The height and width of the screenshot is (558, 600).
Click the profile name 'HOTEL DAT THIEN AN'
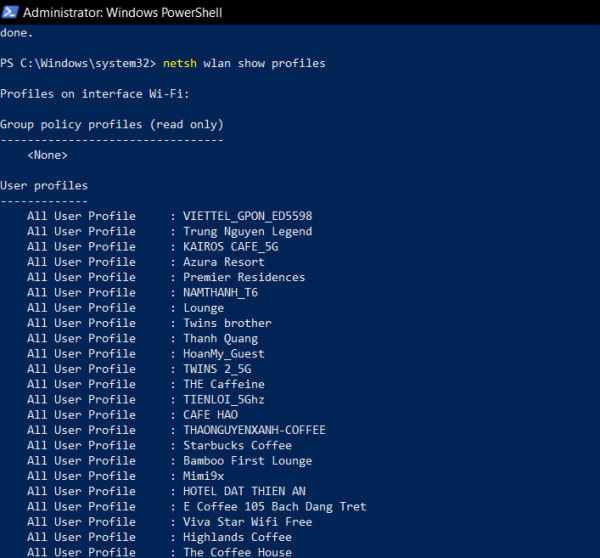[x=244, y=491]
